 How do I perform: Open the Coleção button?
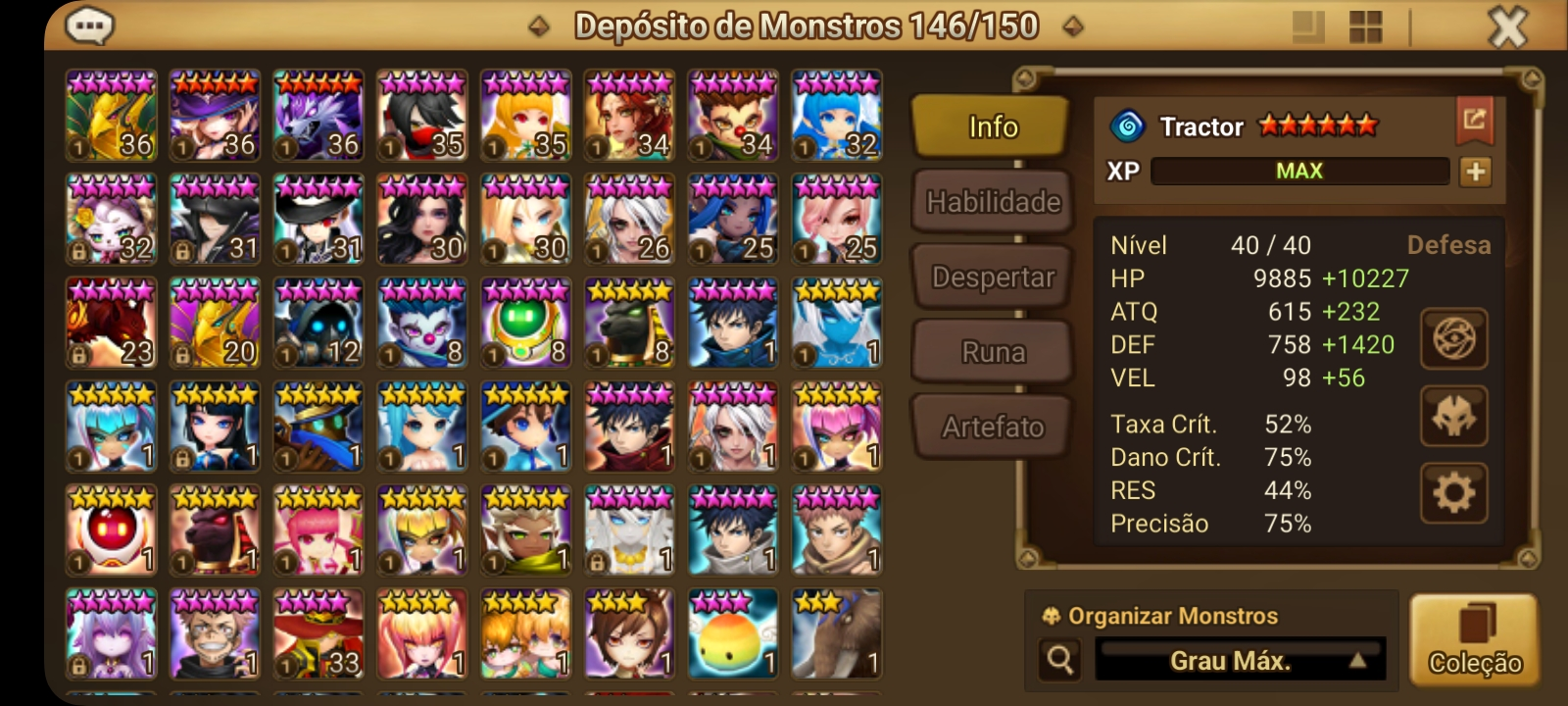point(1474,639)
